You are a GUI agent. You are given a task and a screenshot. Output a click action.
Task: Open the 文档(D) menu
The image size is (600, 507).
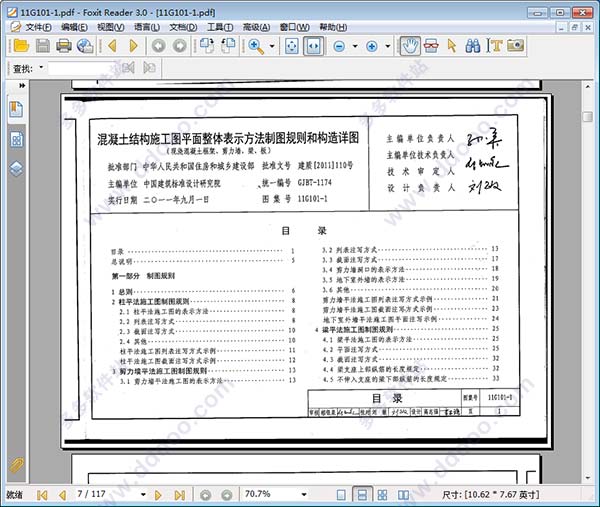coord(183,27)
